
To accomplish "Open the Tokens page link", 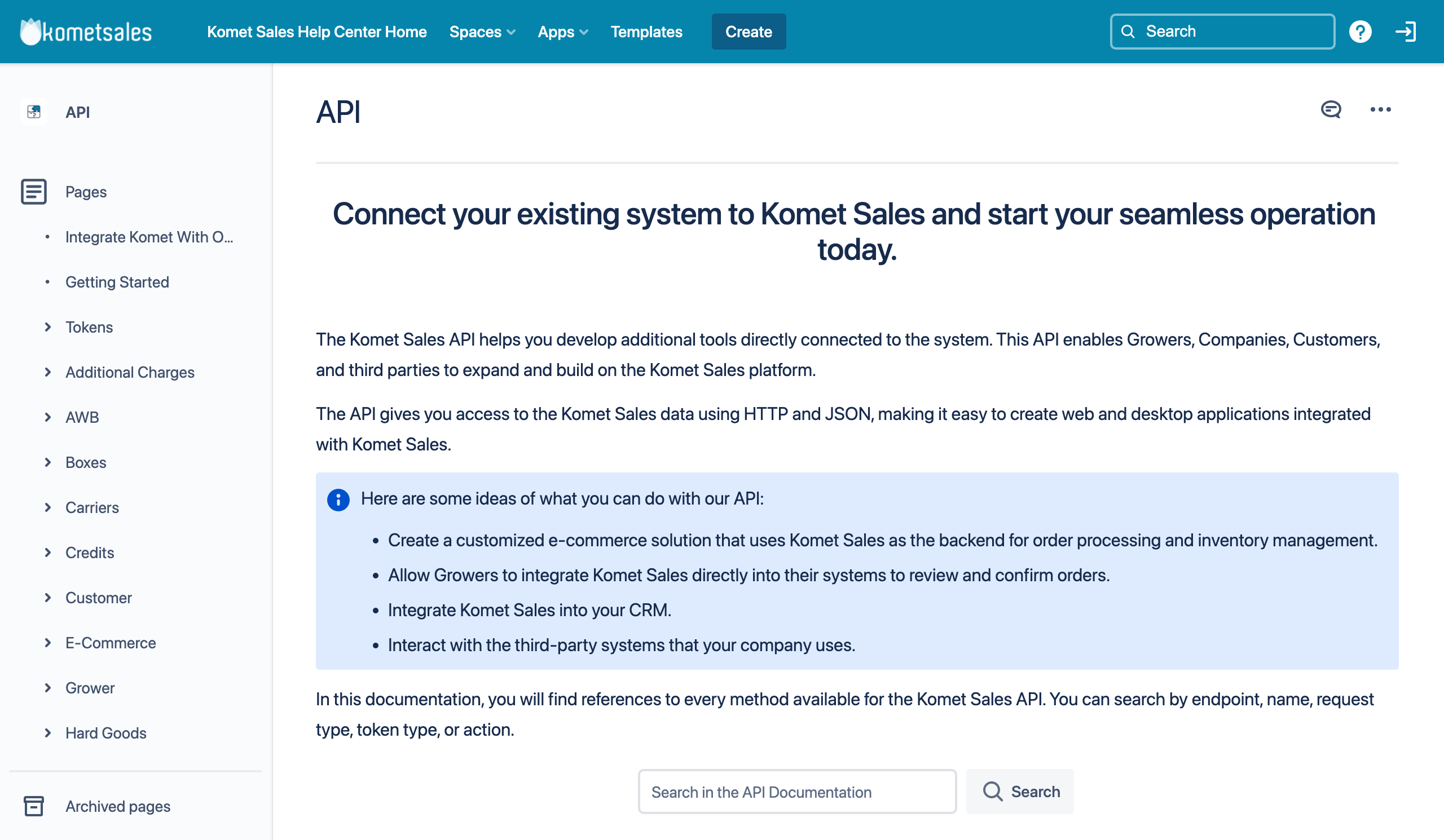I will coord(89,327).
